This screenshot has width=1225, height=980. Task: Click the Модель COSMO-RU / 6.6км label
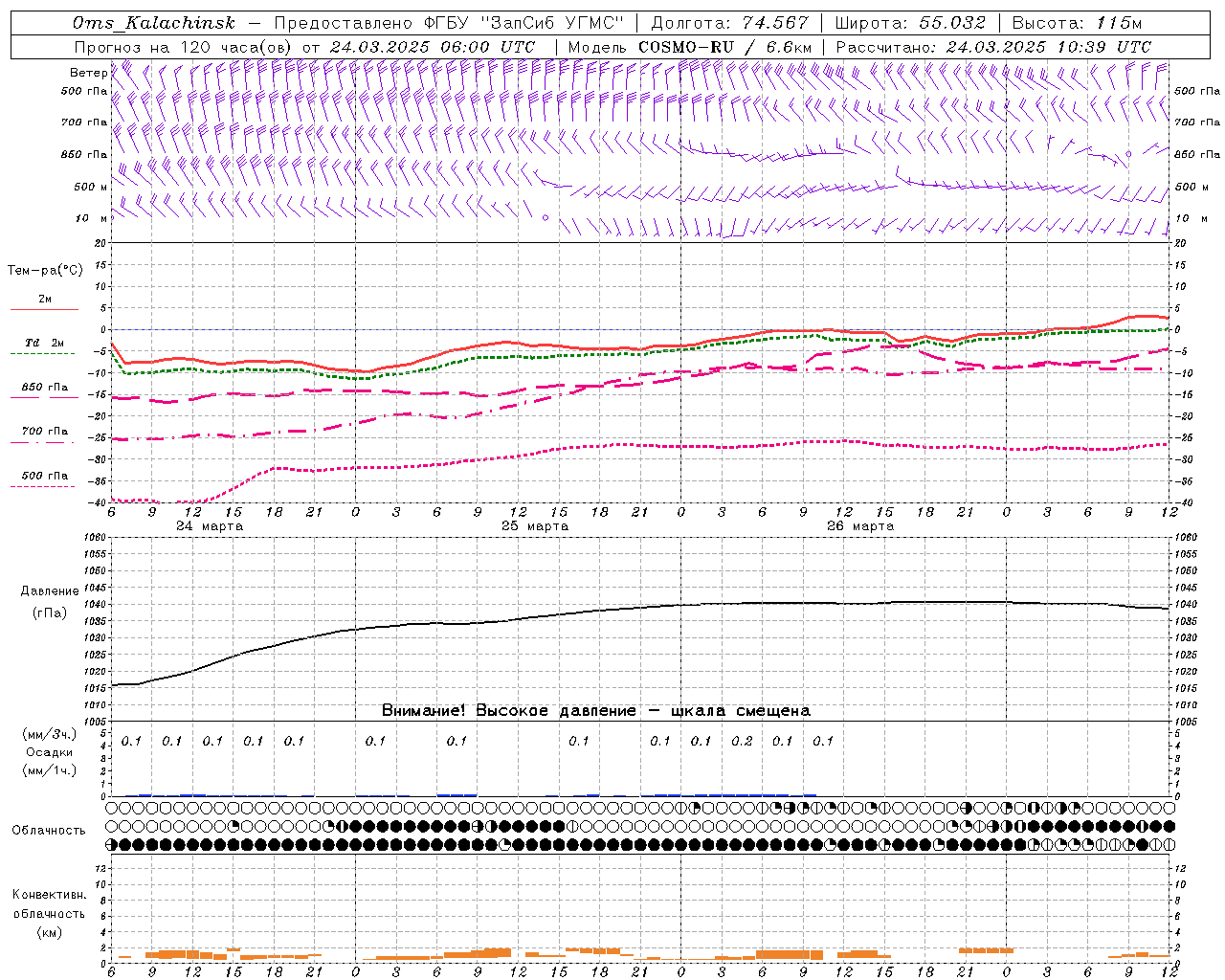click(689, 47)
